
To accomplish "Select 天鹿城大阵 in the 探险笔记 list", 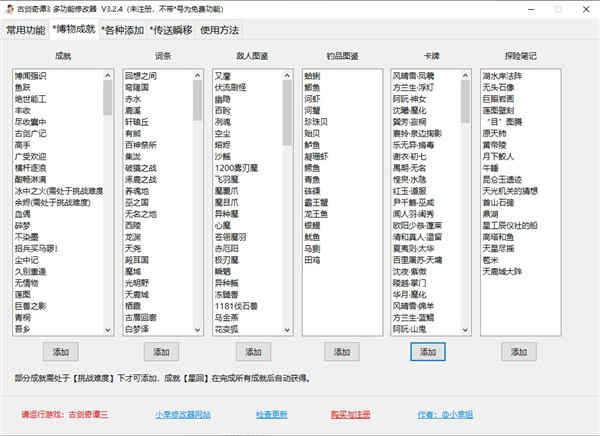I will (x=502, y=271).
